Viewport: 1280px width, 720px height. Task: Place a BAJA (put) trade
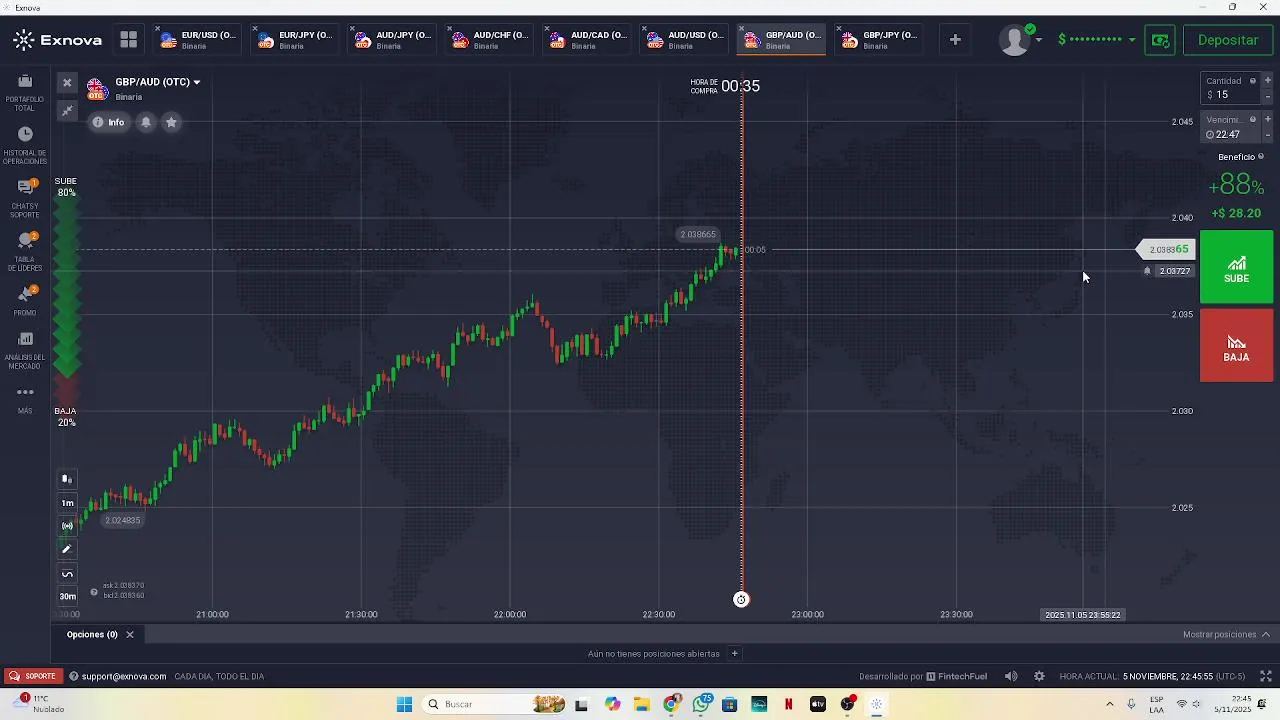(x=1236, y=346)
